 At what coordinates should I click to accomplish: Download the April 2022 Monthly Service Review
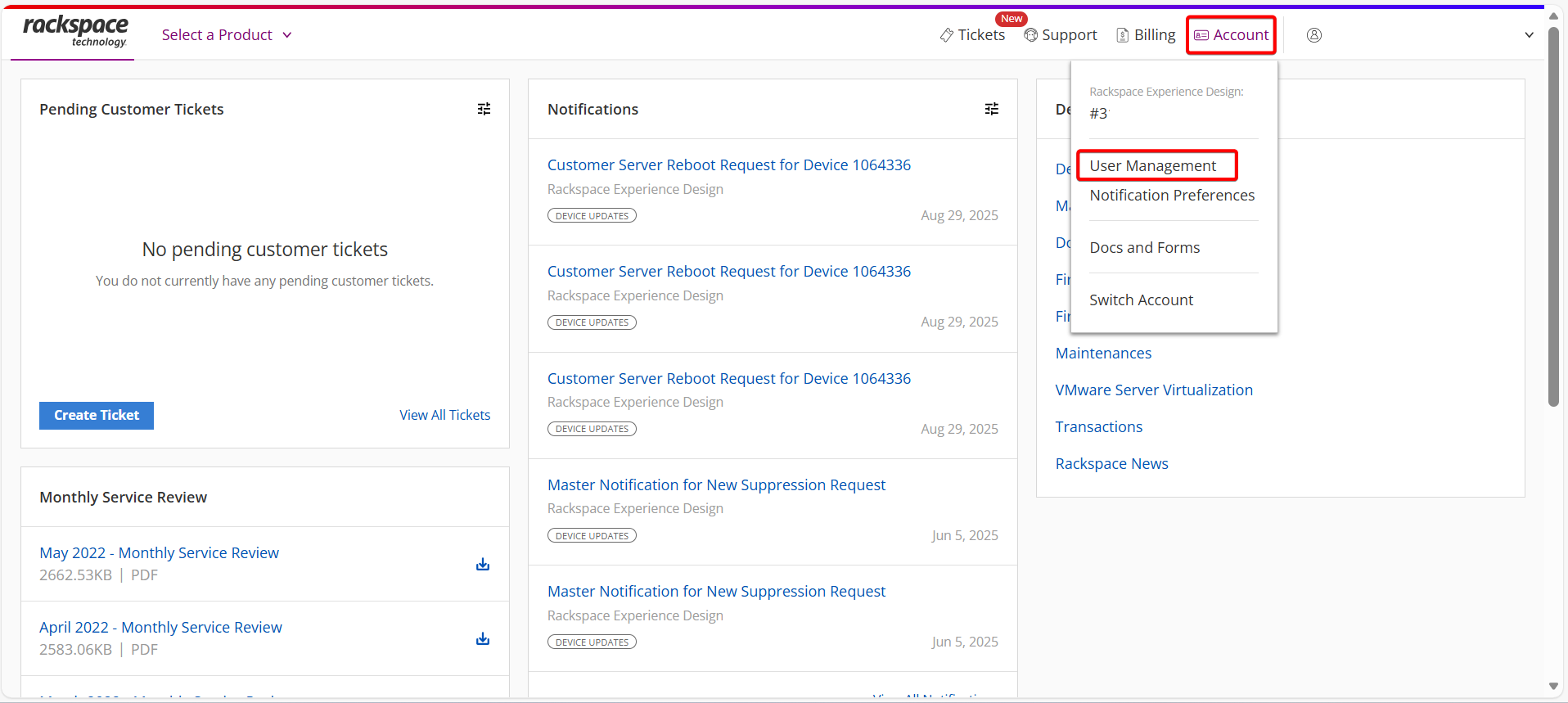click(x=483, y=638)
